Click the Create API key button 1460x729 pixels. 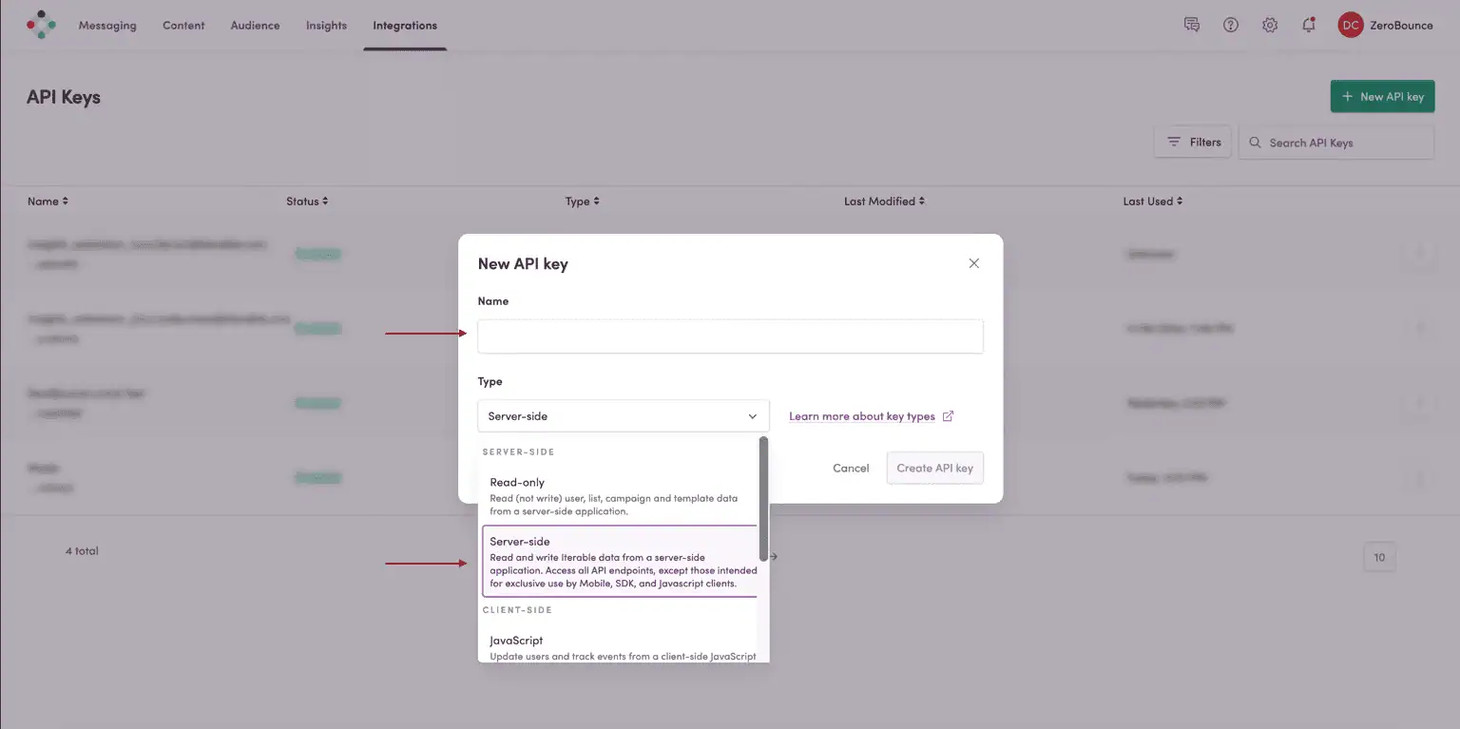click(934, 467)
